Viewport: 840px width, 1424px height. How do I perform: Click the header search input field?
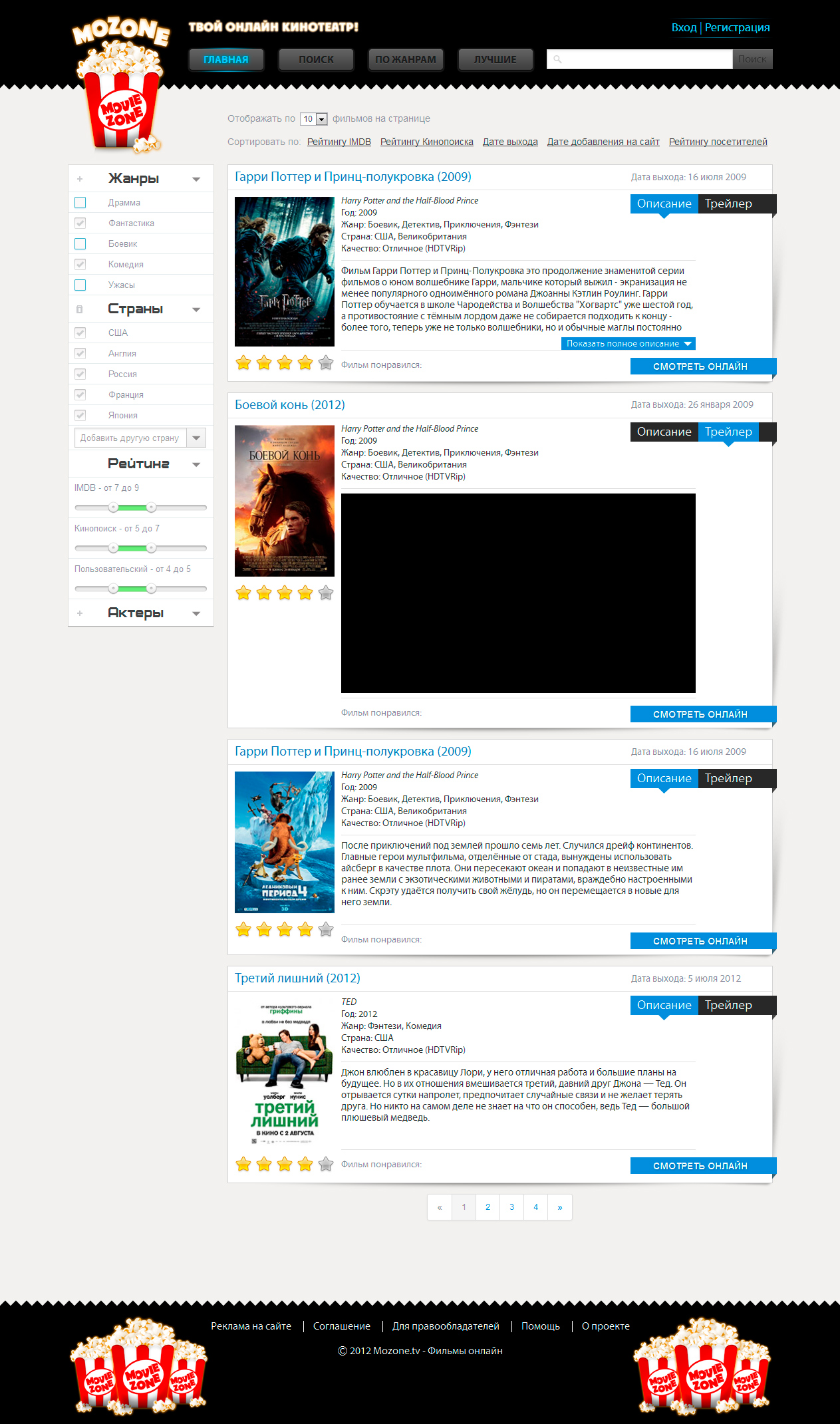(639, 59)
